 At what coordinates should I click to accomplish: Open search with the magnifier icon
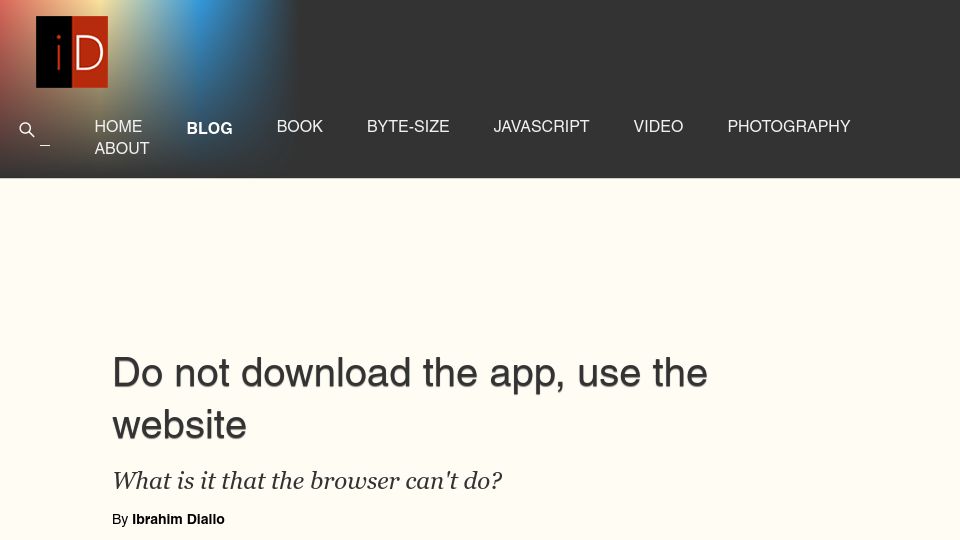[26, 129]
